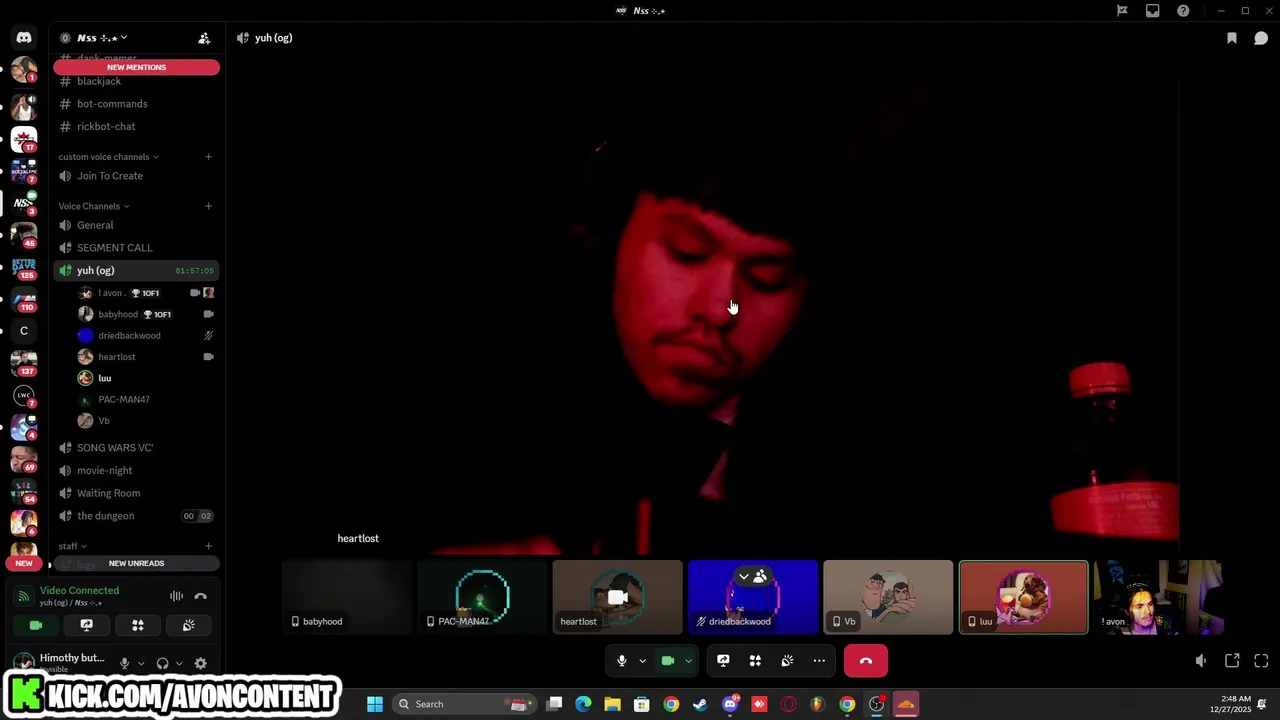Open soundboard from call bar

click(x=787, y=661)
